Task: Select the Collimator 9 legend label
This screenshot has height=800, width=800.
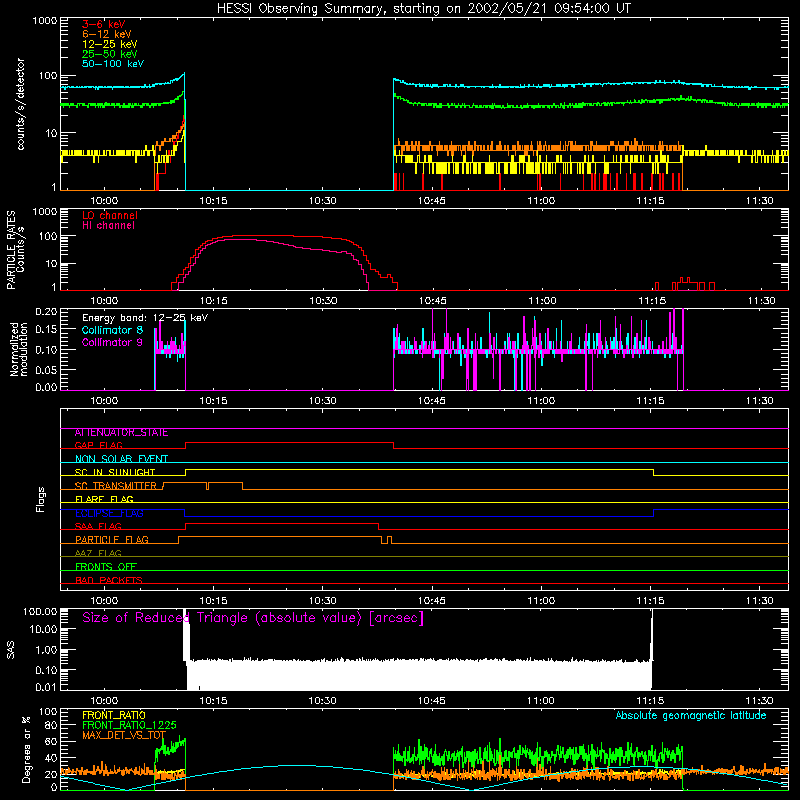Action: tap(112, 342)
